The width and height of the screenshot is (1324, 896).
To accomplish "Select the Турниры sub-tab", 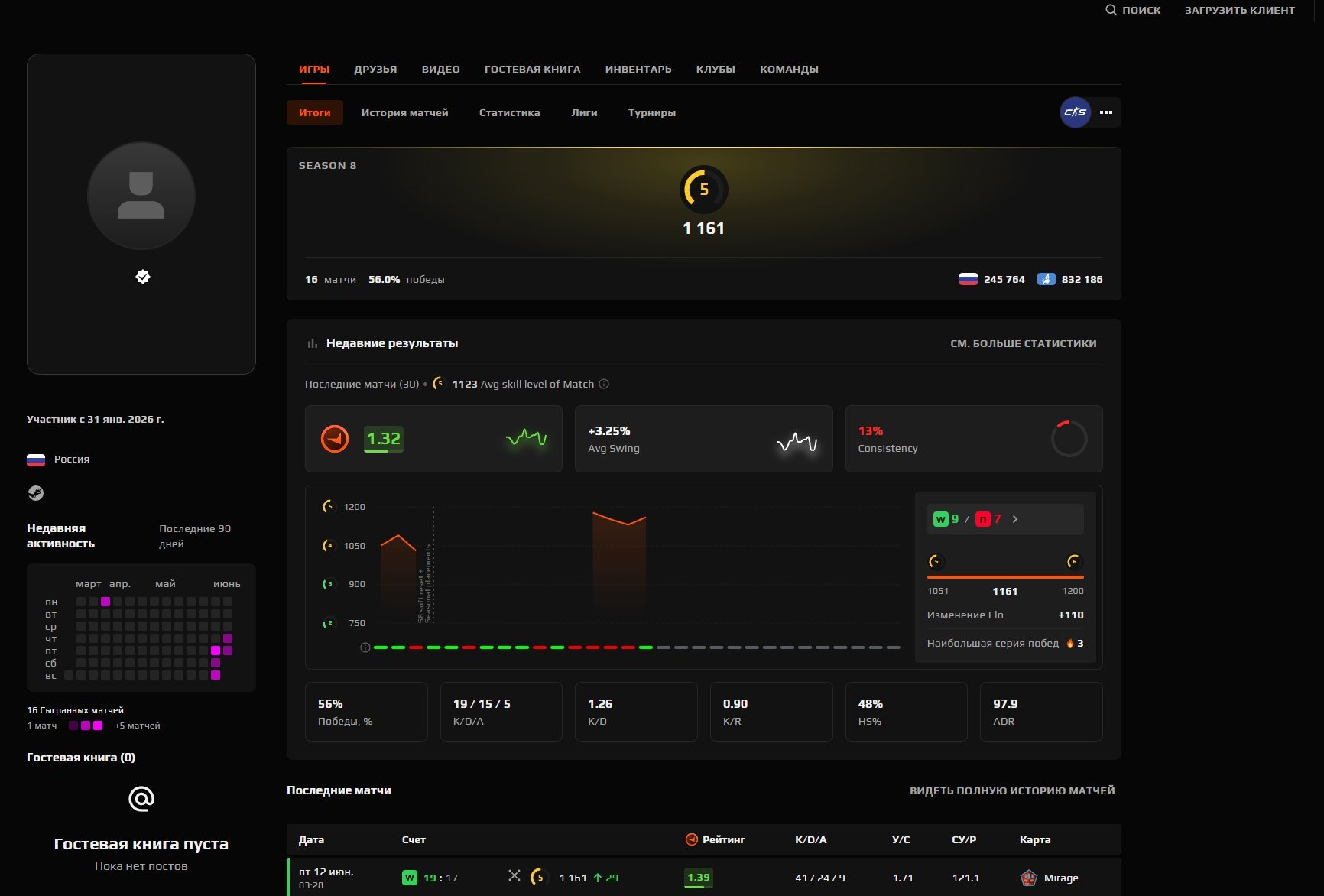I will pyautogui.click(x=652, y=112).
